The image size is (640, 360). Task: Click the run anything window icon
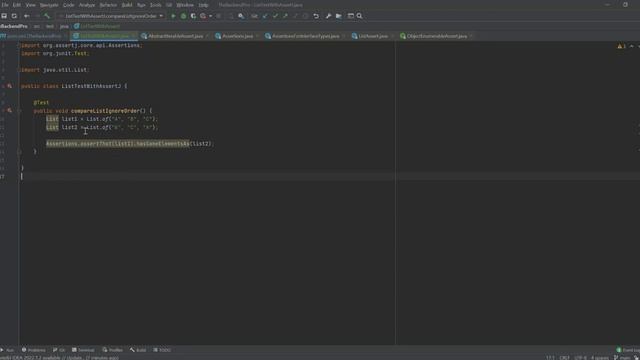[x=351, y=16]
